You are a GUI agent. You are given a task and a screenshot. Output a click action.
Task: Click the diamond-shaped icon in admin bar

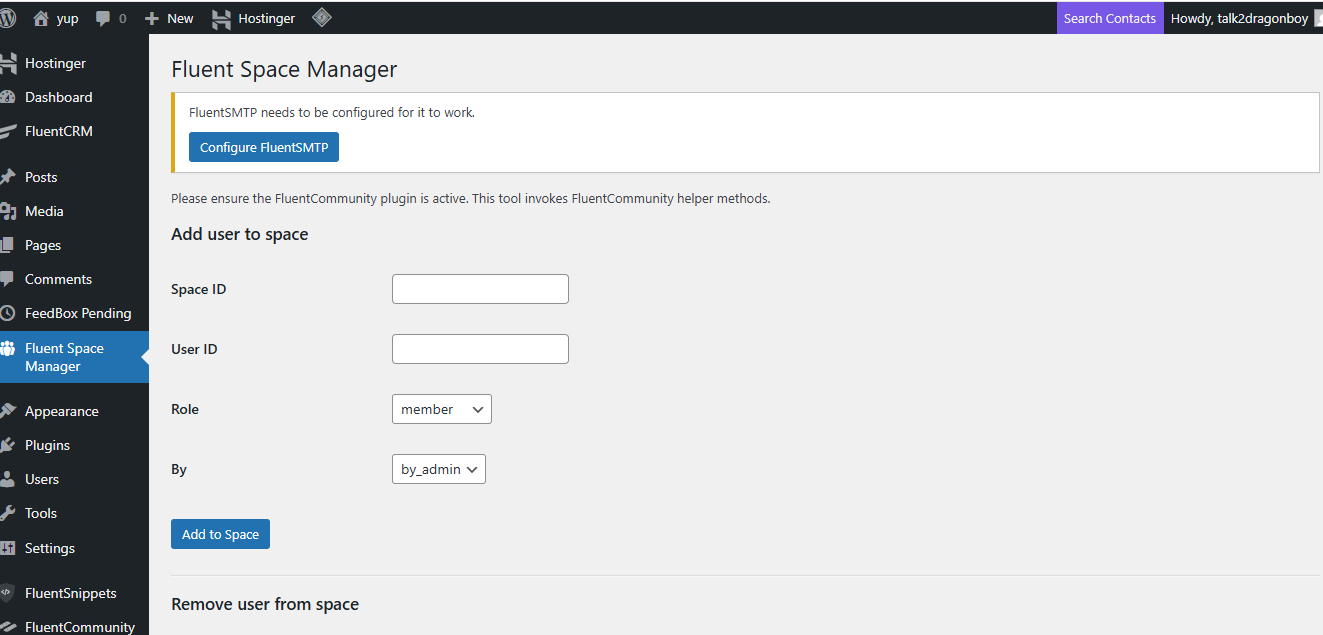point(322,17)
